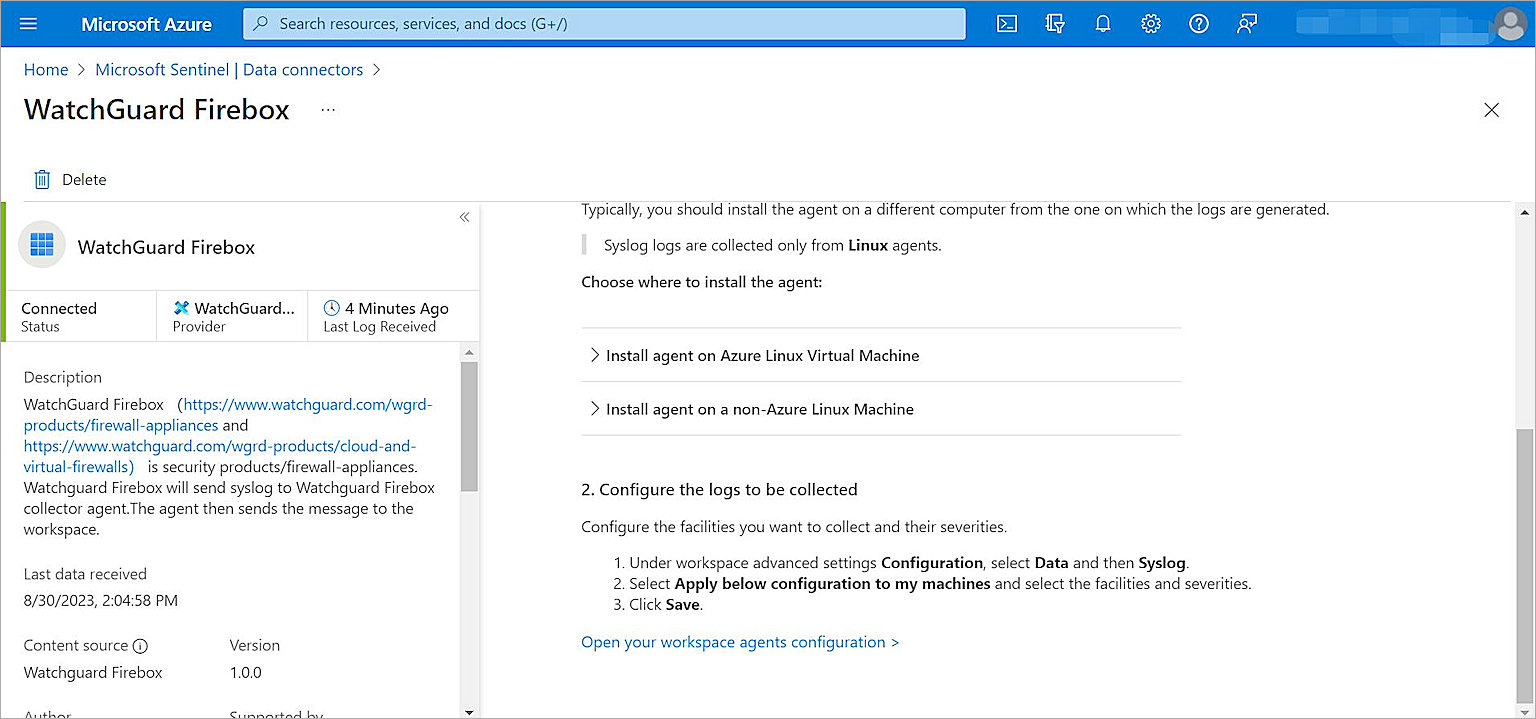
Task: Click the info icon beside Content source
Action: point(141,645)
